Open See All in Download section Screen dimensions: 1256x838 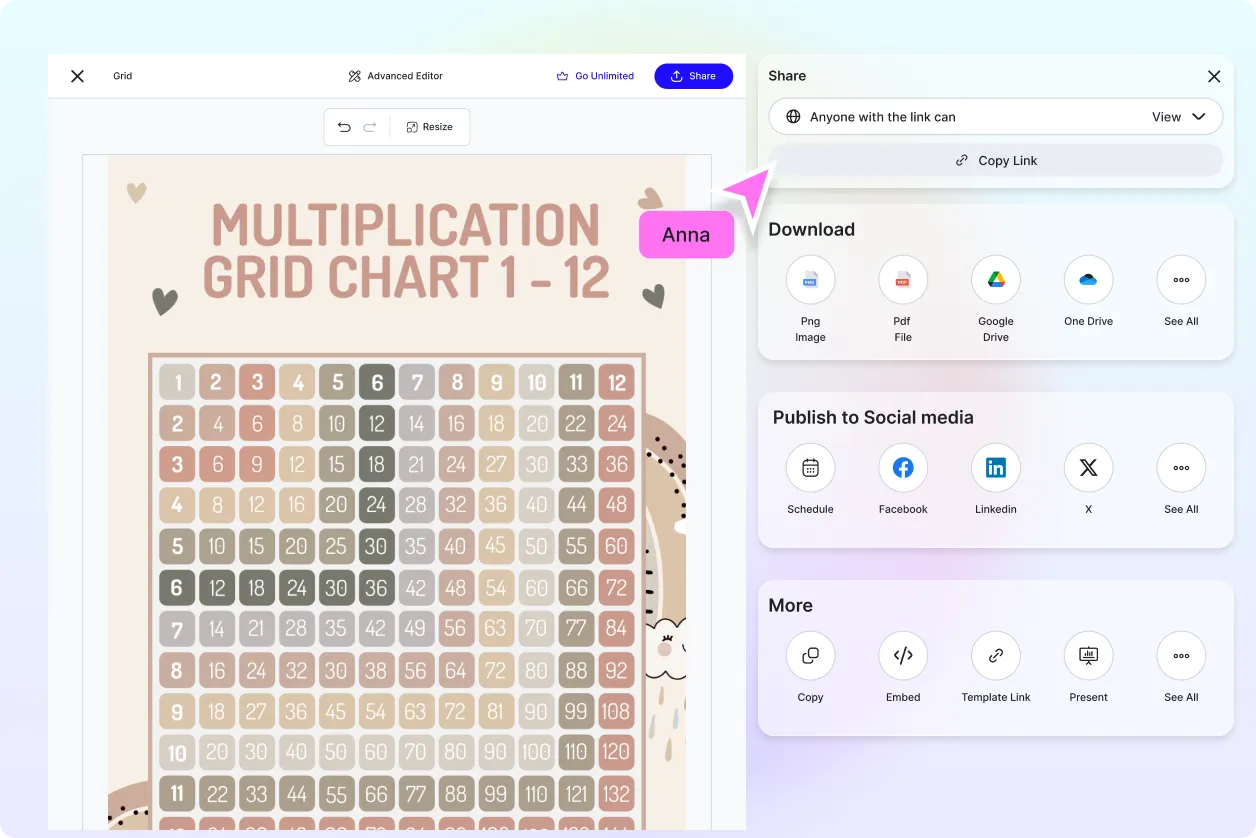pos(1181,280)
